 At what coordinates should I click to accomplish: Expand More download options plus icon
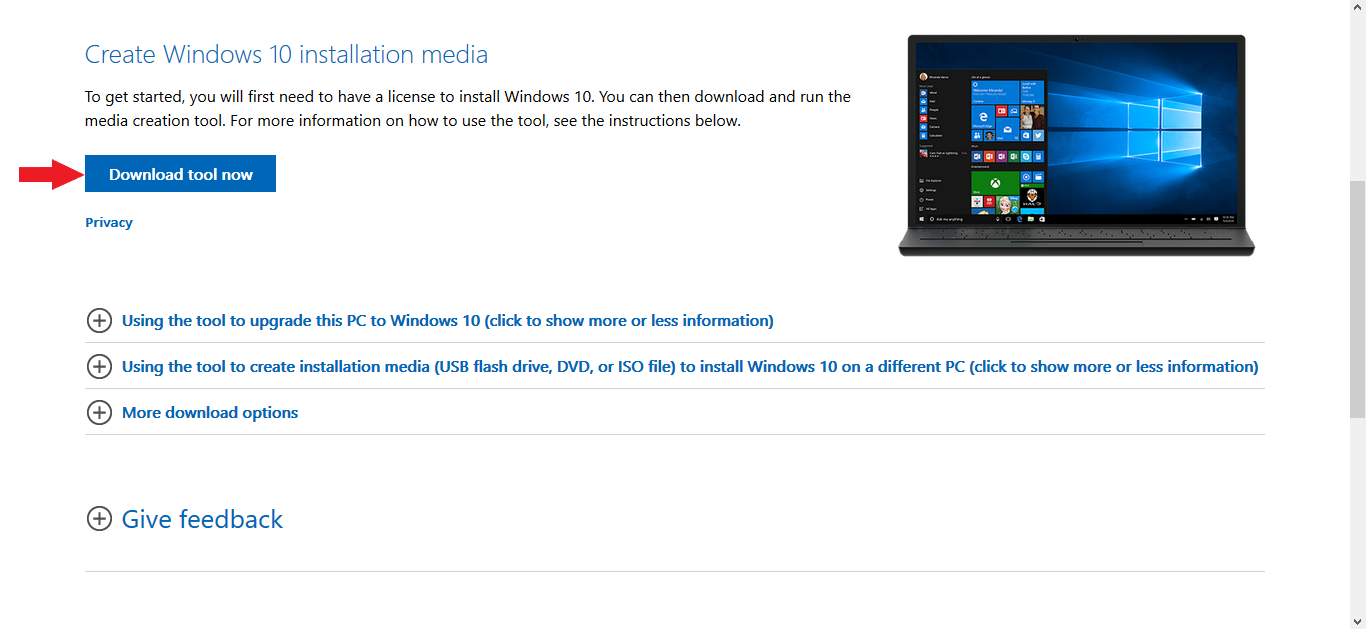[99, 413]
